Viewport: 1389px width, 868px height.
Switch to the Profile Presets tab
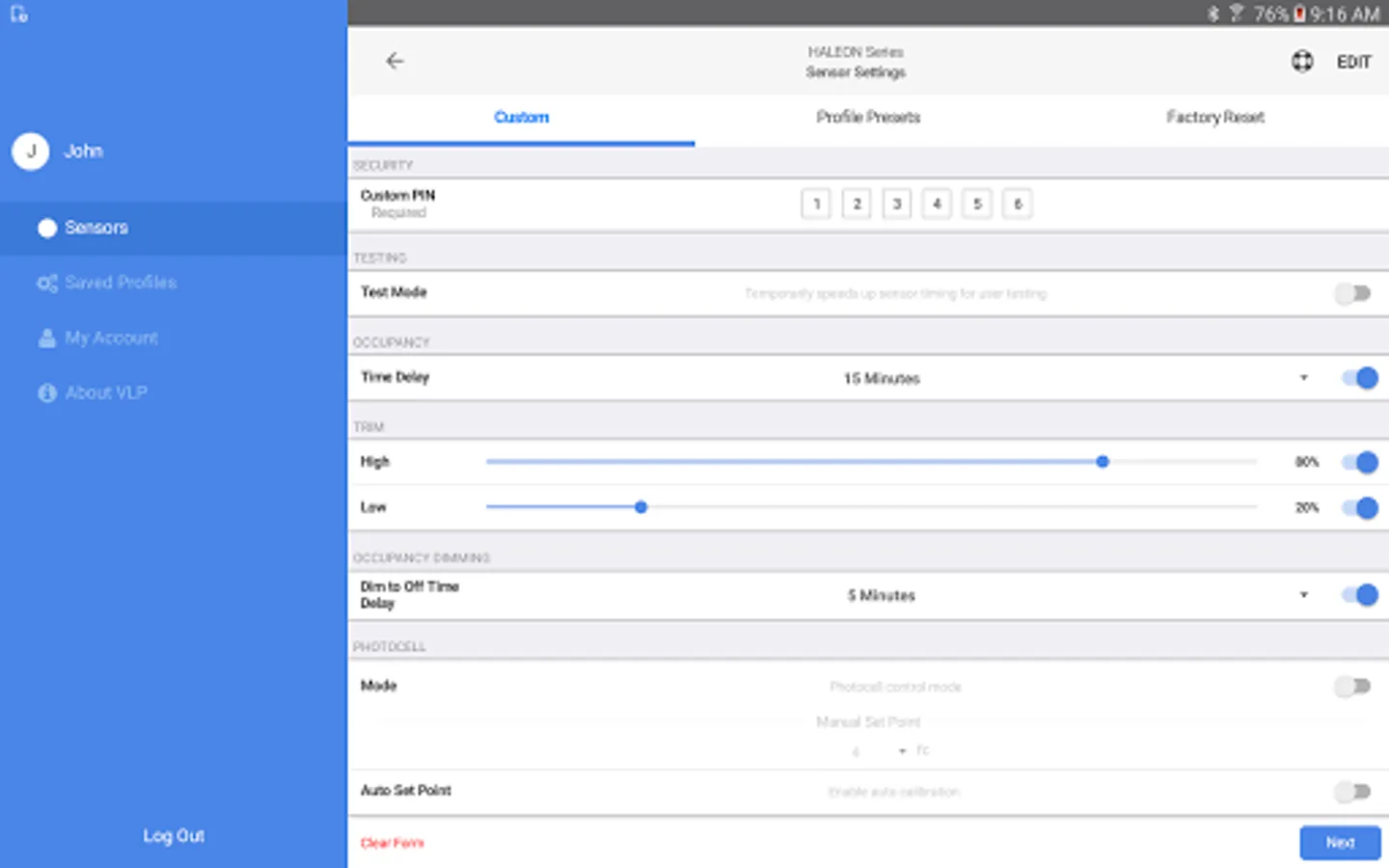868,118
